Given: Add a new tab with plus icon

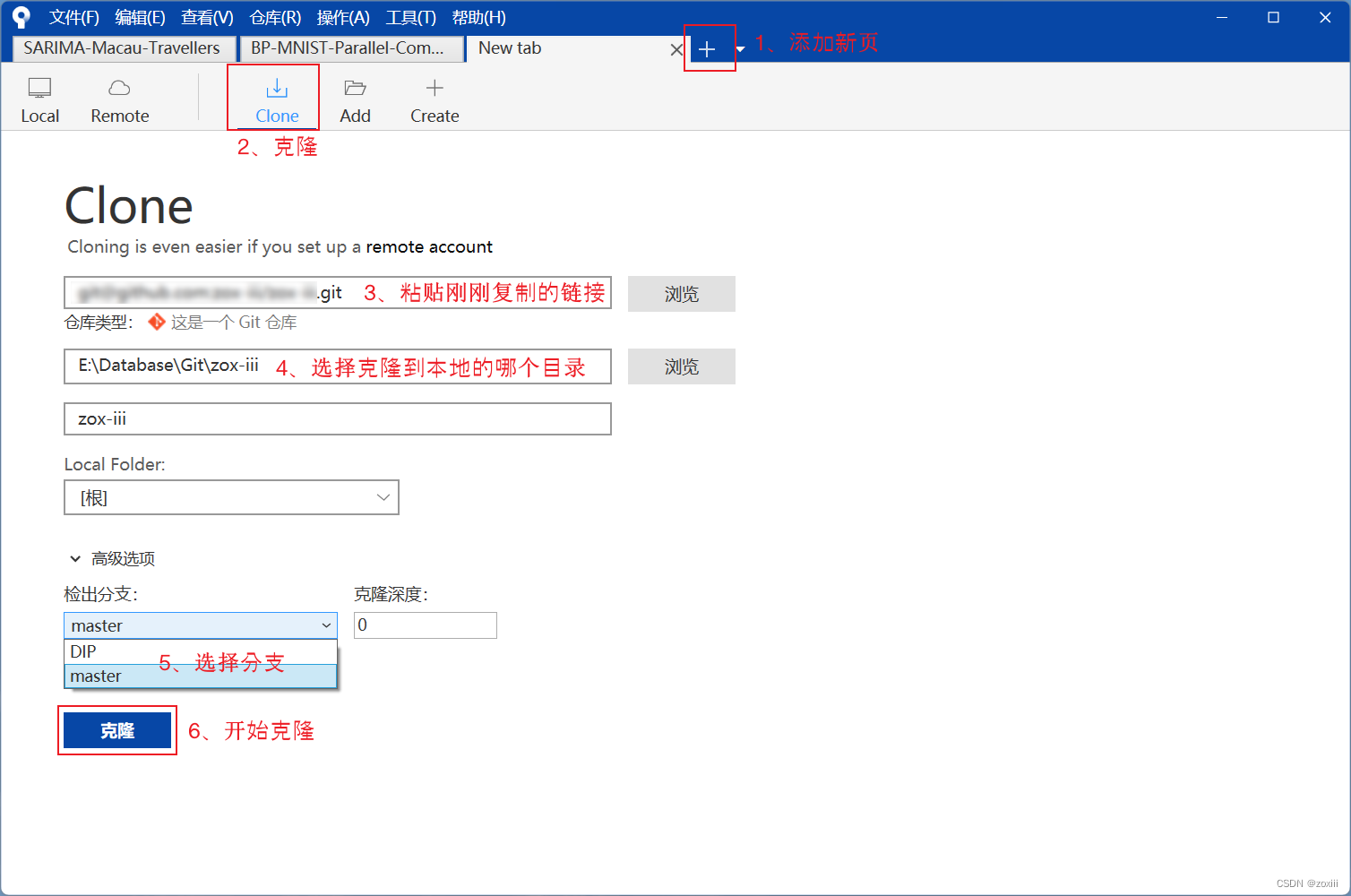Looking at the screenshot, I should coord(707,49).
